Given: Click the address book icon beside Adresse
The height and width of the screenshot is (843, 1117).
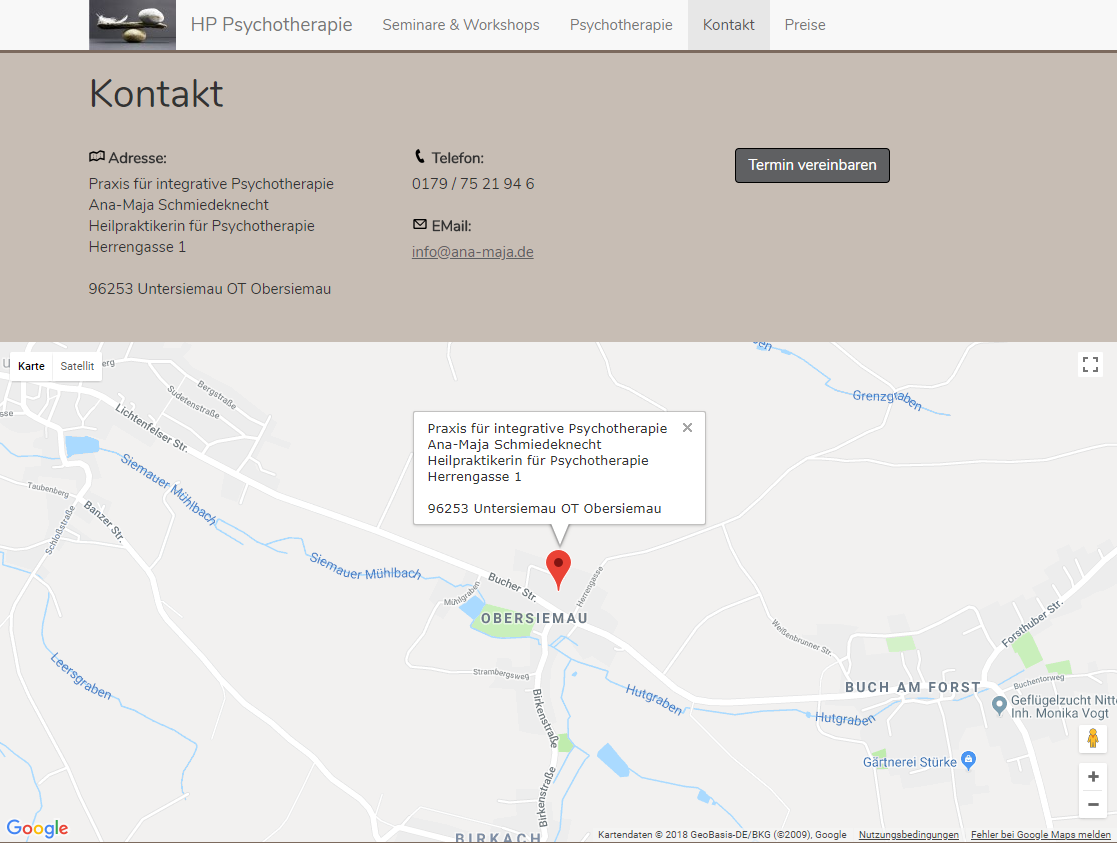Looking at the screenshot, I should 97,157.
